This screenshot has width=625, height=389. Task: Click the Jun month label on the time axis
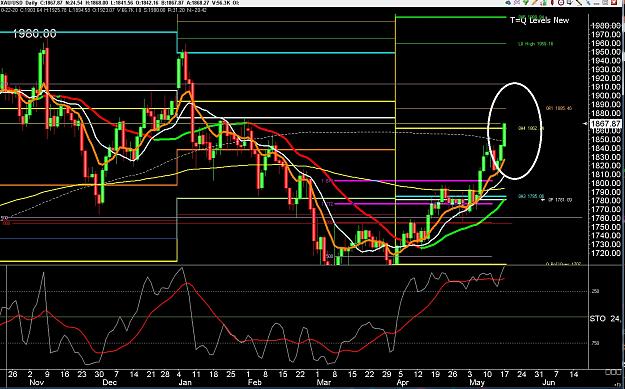tap(549, 382)
